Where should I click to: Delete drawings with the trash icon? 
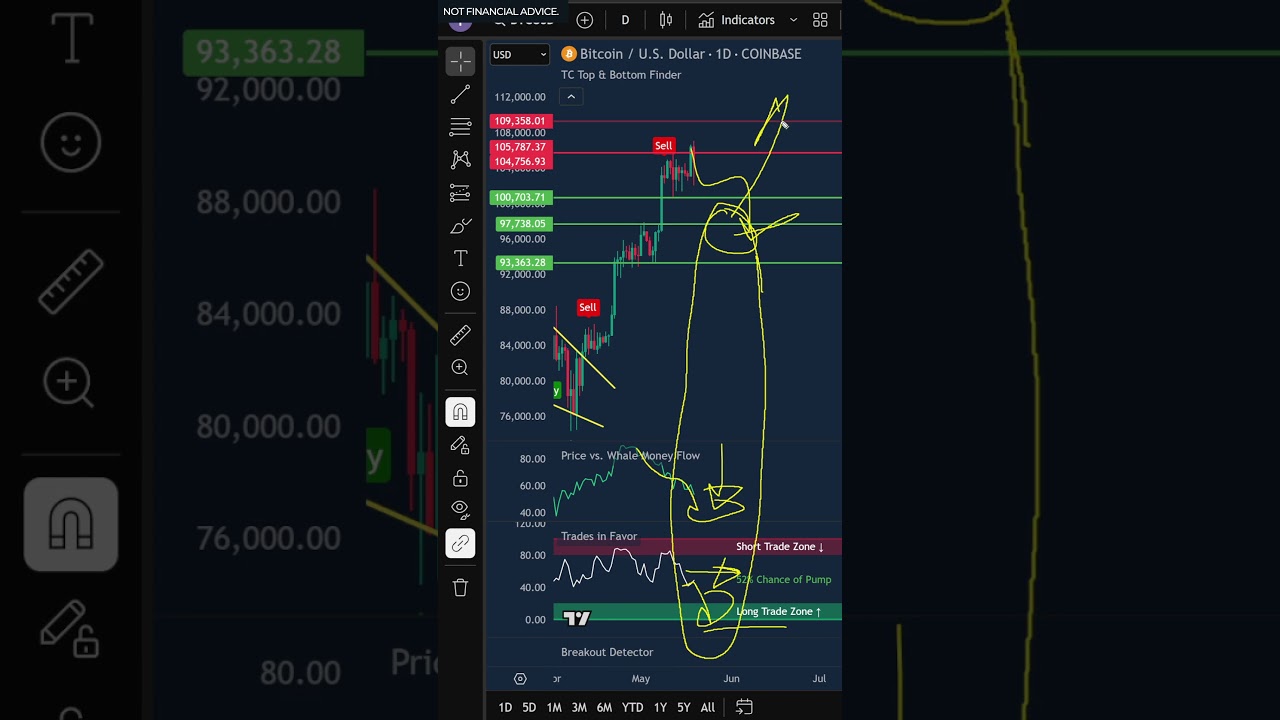460,588
